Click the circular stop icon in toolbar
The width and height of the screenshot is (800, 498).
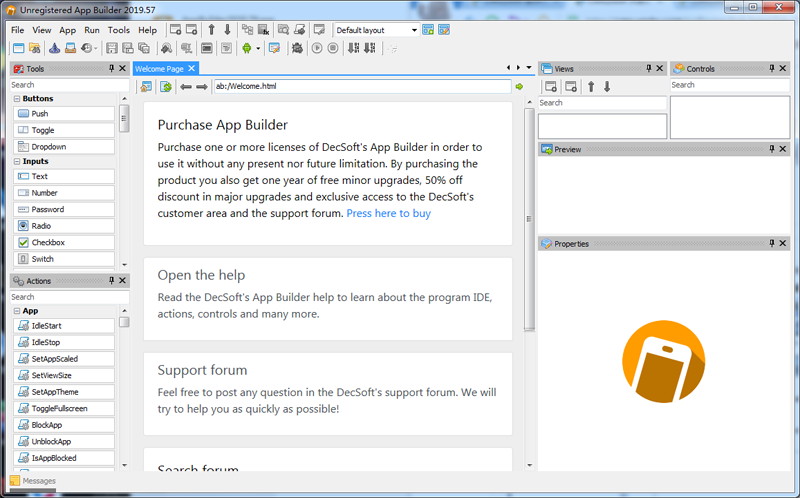pyautogui.click(x=333, y=48)
